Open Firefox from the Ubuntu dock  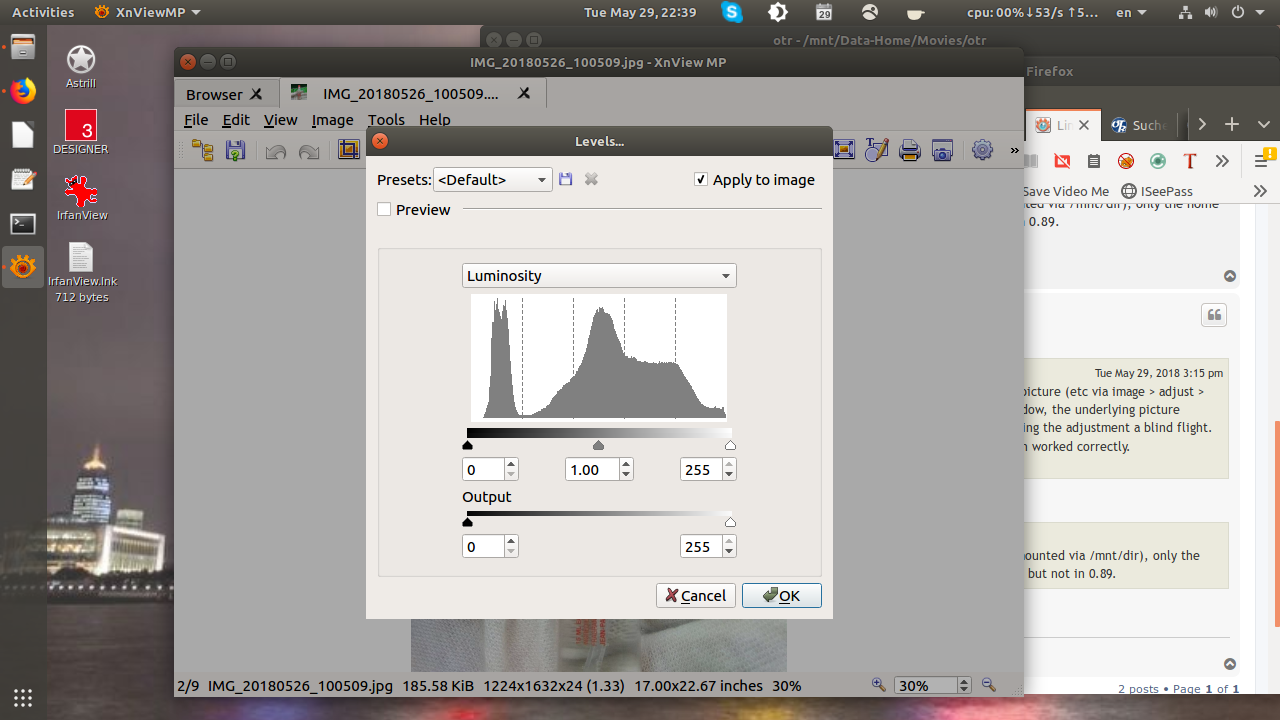22,92
